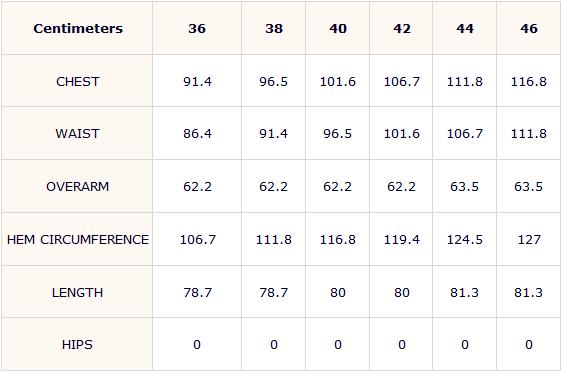Select the size 44 column header
564x374 pixels.
click(x=465, y=28)
